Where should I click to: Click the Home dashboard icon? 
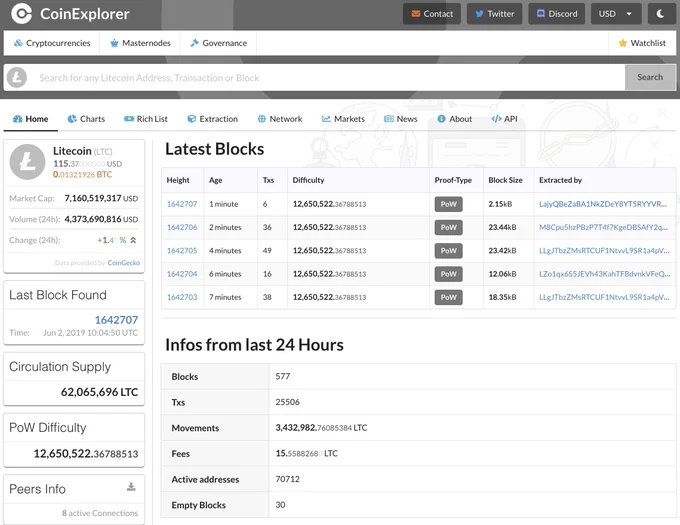[x=17, y=119]
